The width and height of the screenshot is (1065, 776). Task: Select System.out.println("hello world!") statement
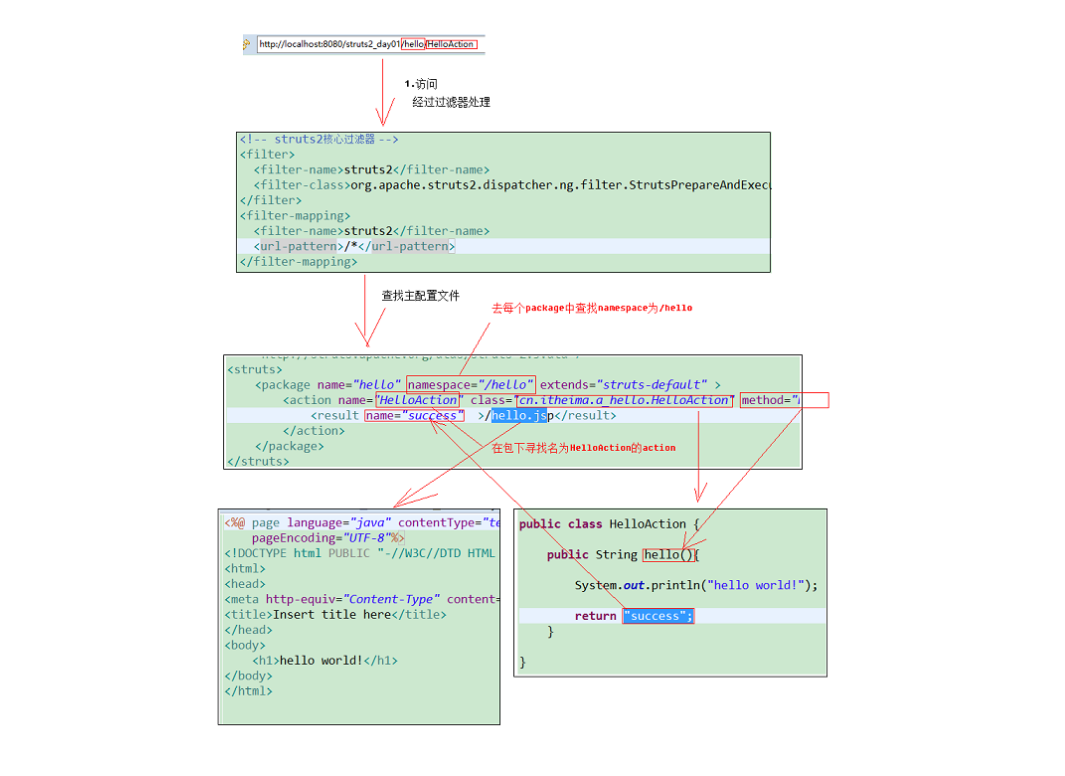click(696, 585)
